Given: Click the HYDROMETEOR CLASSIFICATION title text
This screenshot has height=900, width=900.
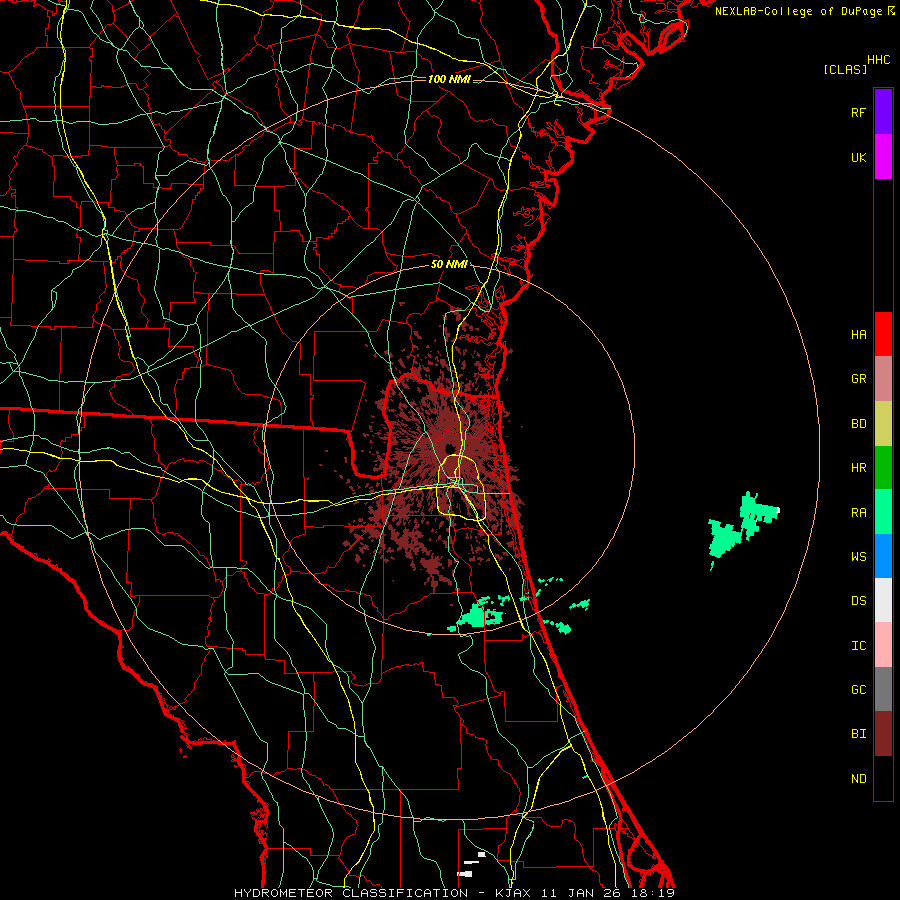Looking at the screenshot, I should coord(351,893).
